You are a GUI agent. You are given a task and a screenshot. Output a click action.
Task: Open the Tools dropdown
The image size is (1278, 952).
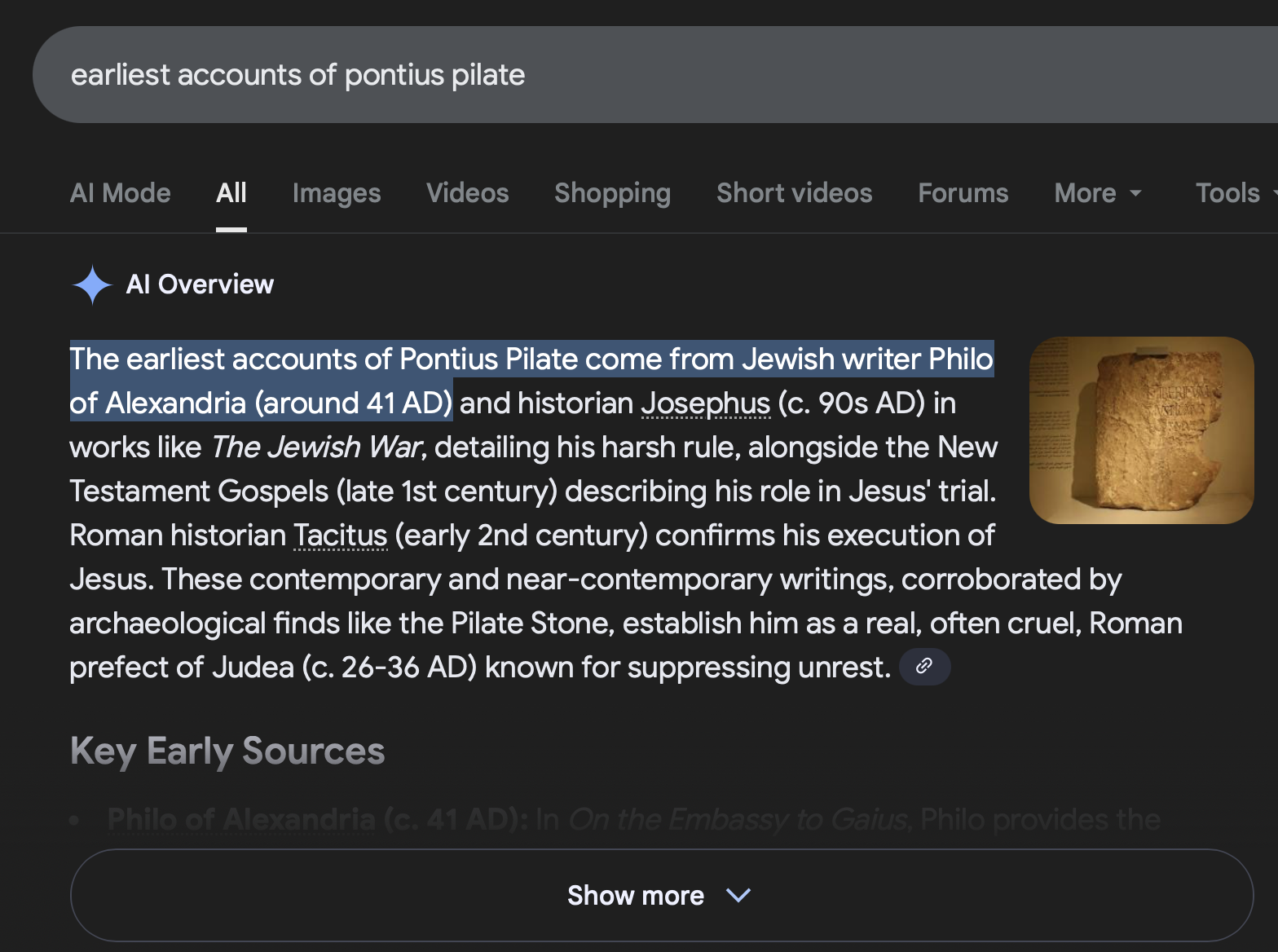(1232, 193)
